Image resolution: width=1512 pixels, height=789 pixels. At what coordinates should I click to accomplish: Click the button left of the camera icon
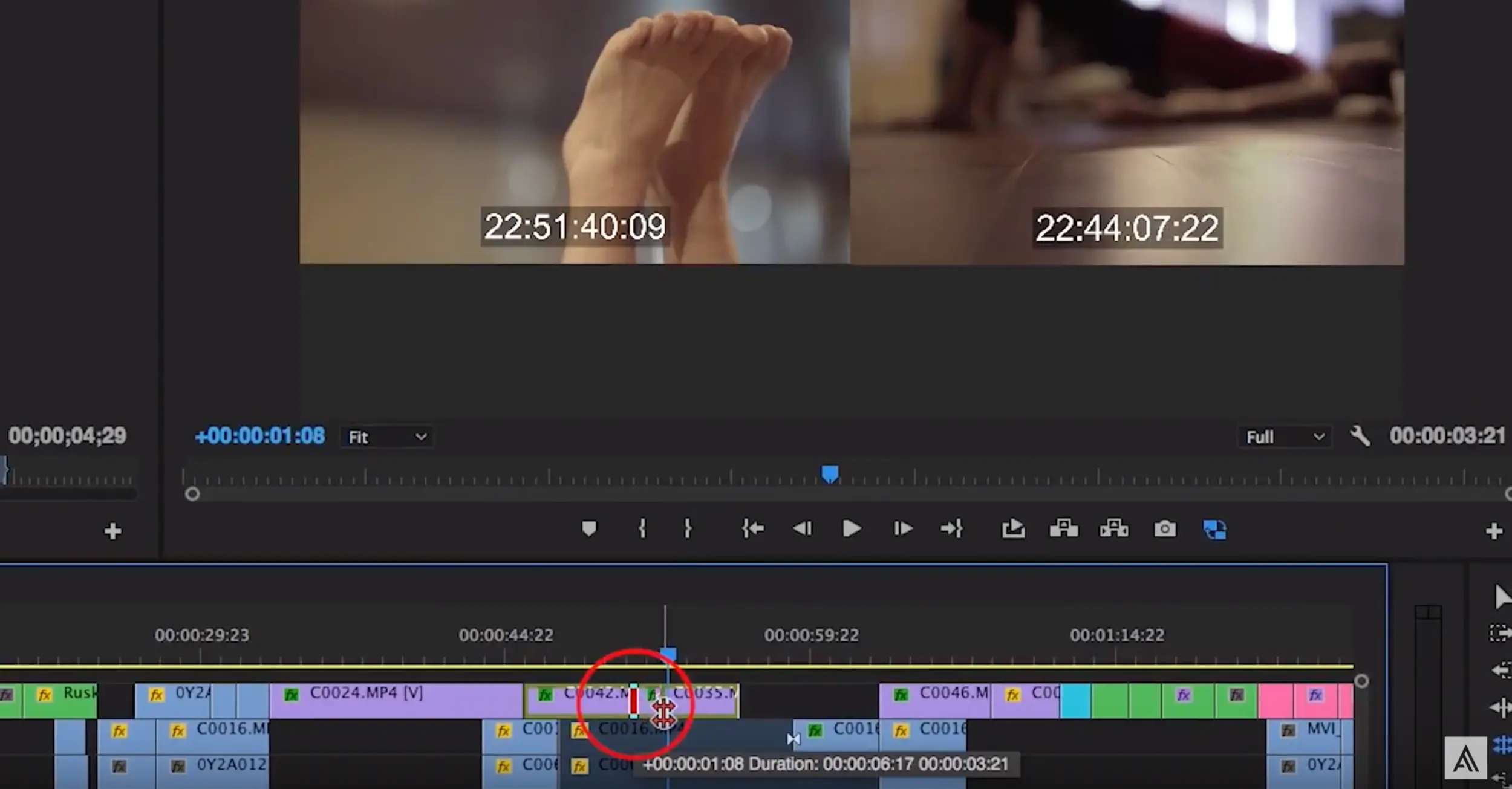coord(1113,529)
